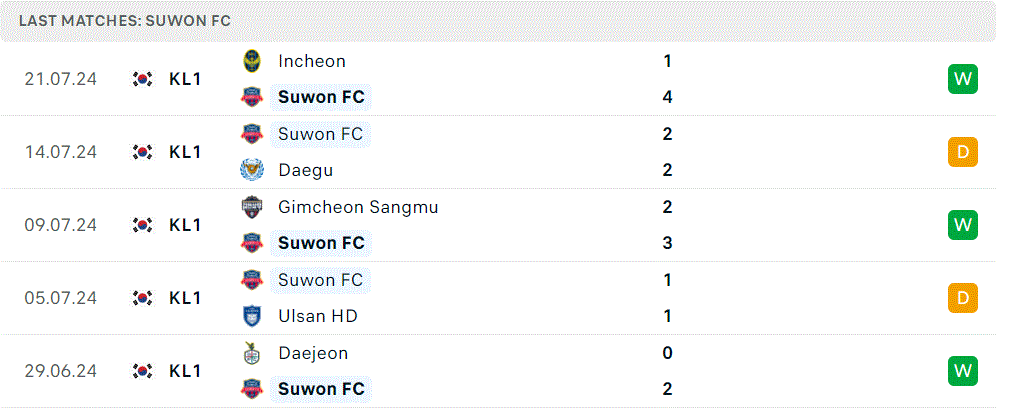Click the Gimcheon Sangmu crest icon
The width and height of the screenshot is (1013, 410).
tap(251, 207)
